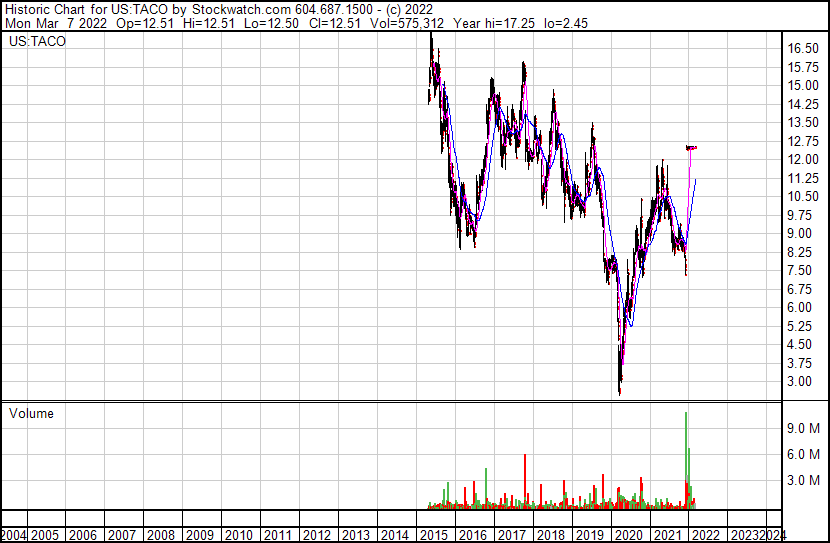Click the 'Op=12.51' open value
830x543 pixels.
[x=145, y=23]
